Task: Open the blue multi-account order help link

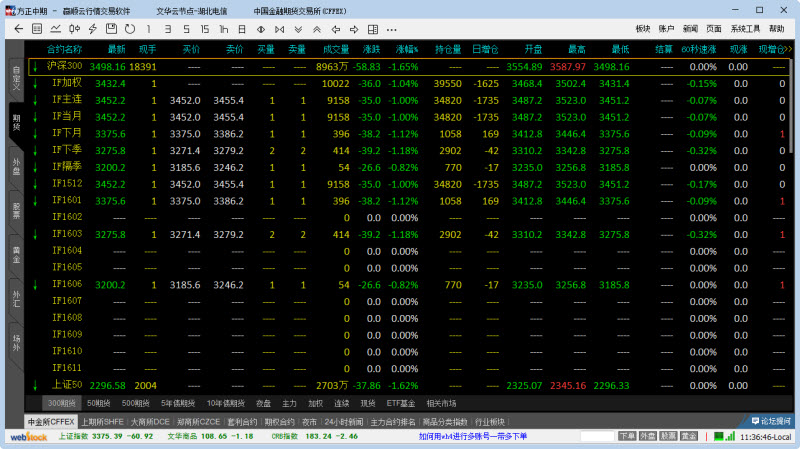Action: (x=473, y=437)
